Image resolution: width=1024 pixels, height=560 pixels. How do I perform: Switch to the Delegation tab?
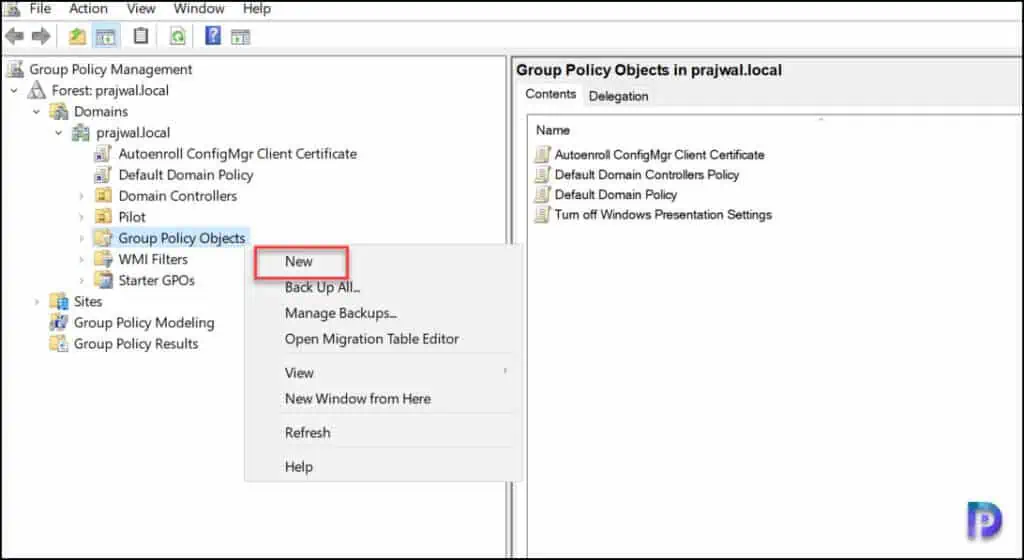tap(618, 96)
